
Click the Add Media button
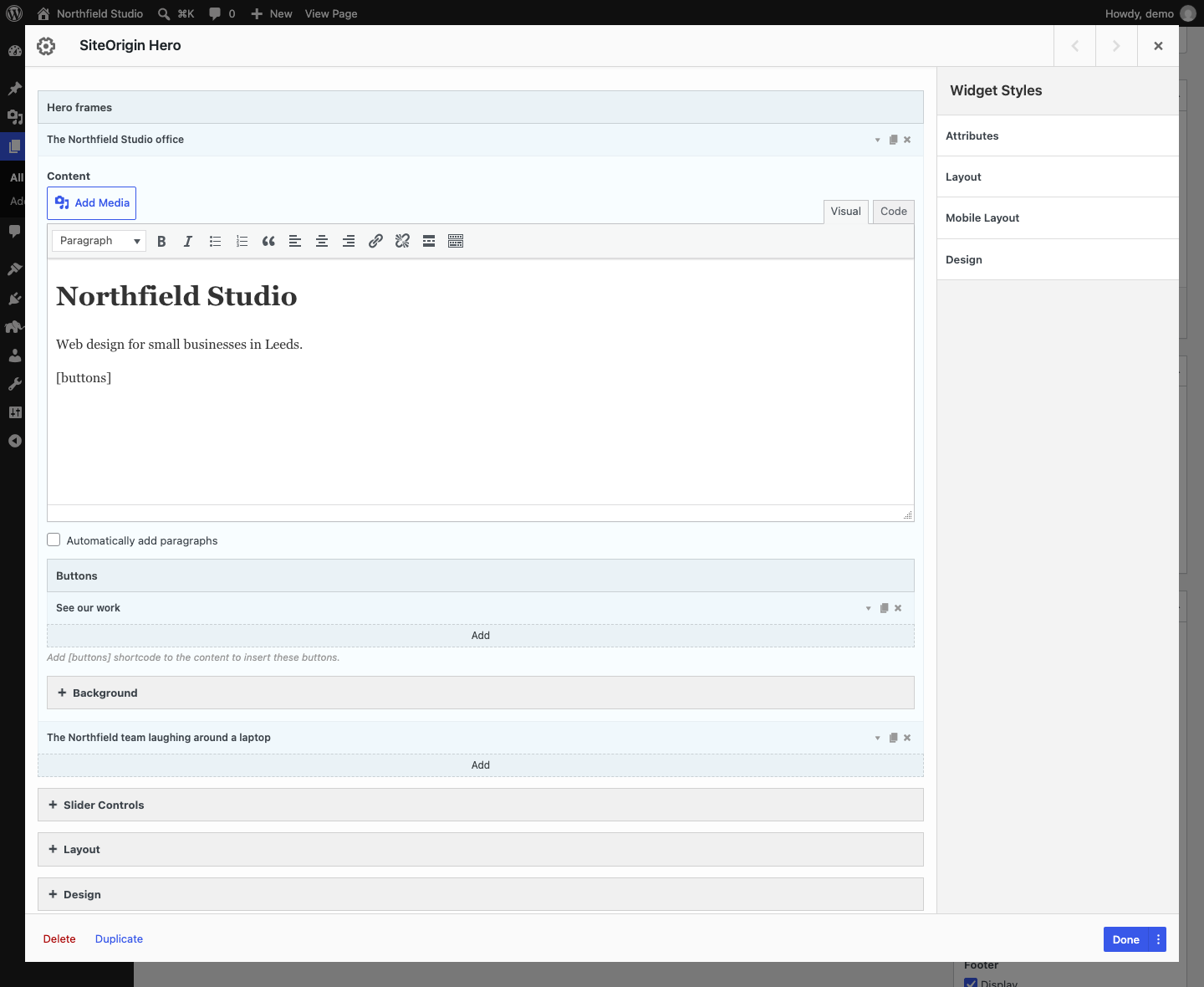tap(91, 203)
